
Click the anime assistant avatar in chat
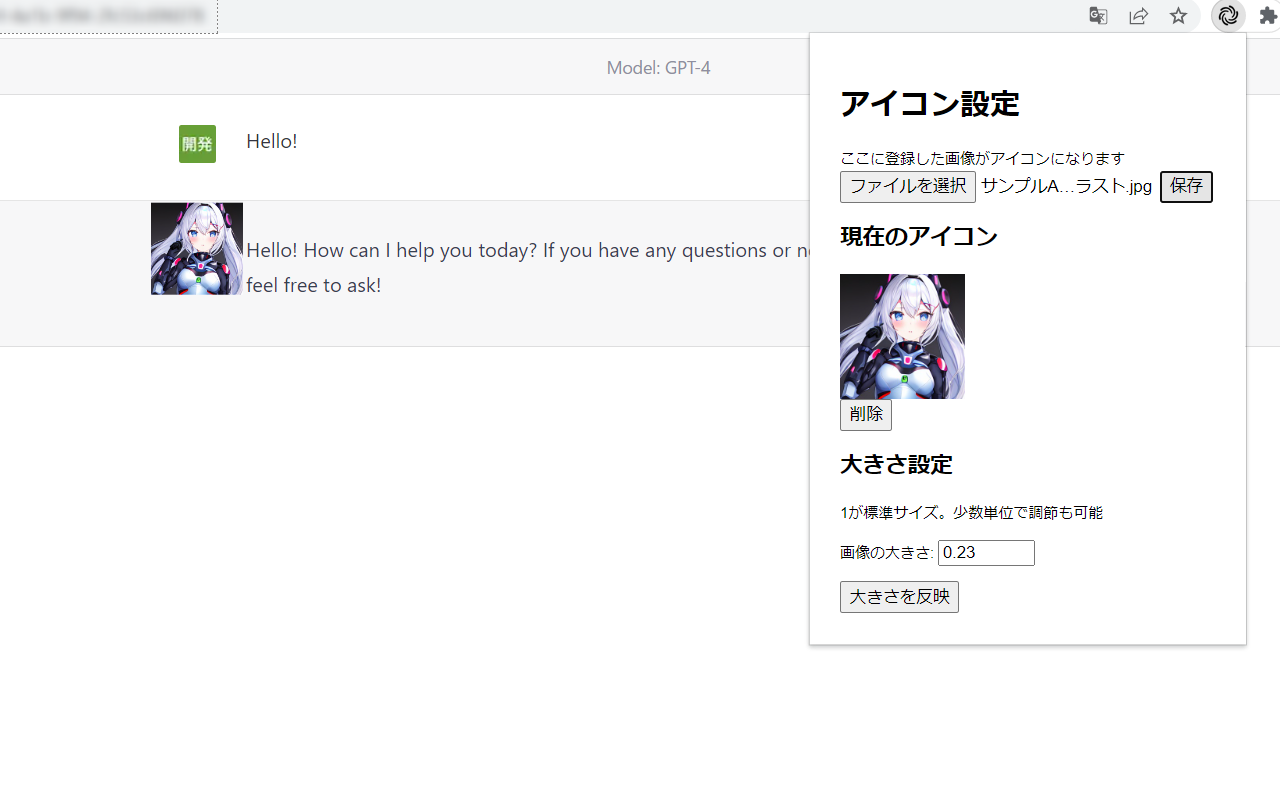(x=197, y=249)
